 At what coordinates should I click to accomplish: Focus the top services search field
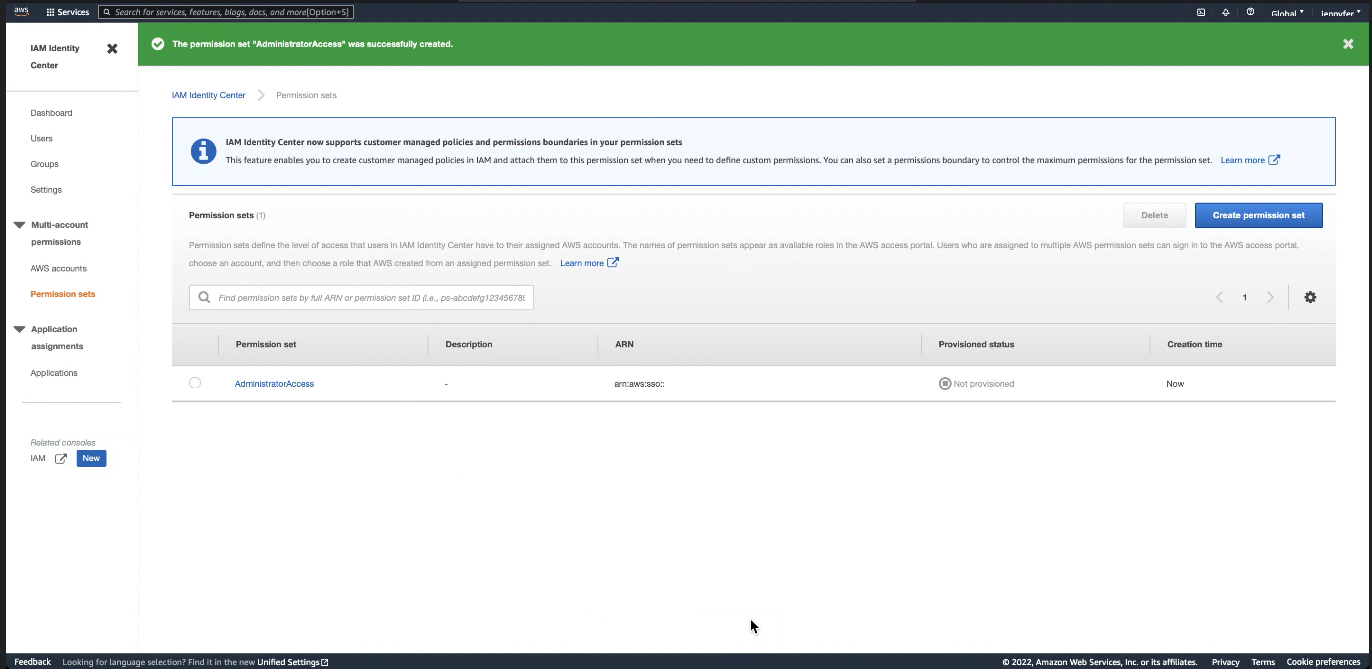tap(226, 12)
